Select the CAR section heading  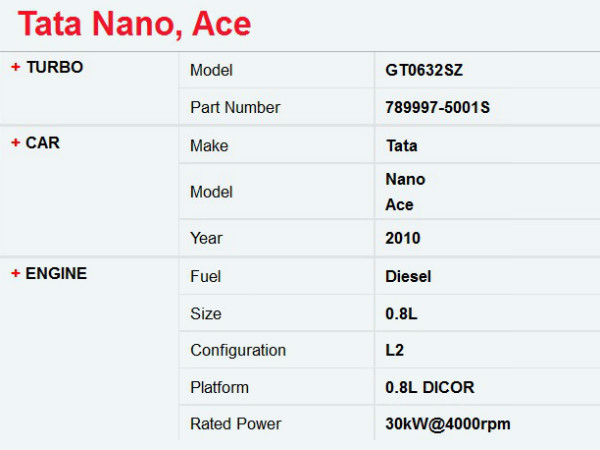coord(42,143)
